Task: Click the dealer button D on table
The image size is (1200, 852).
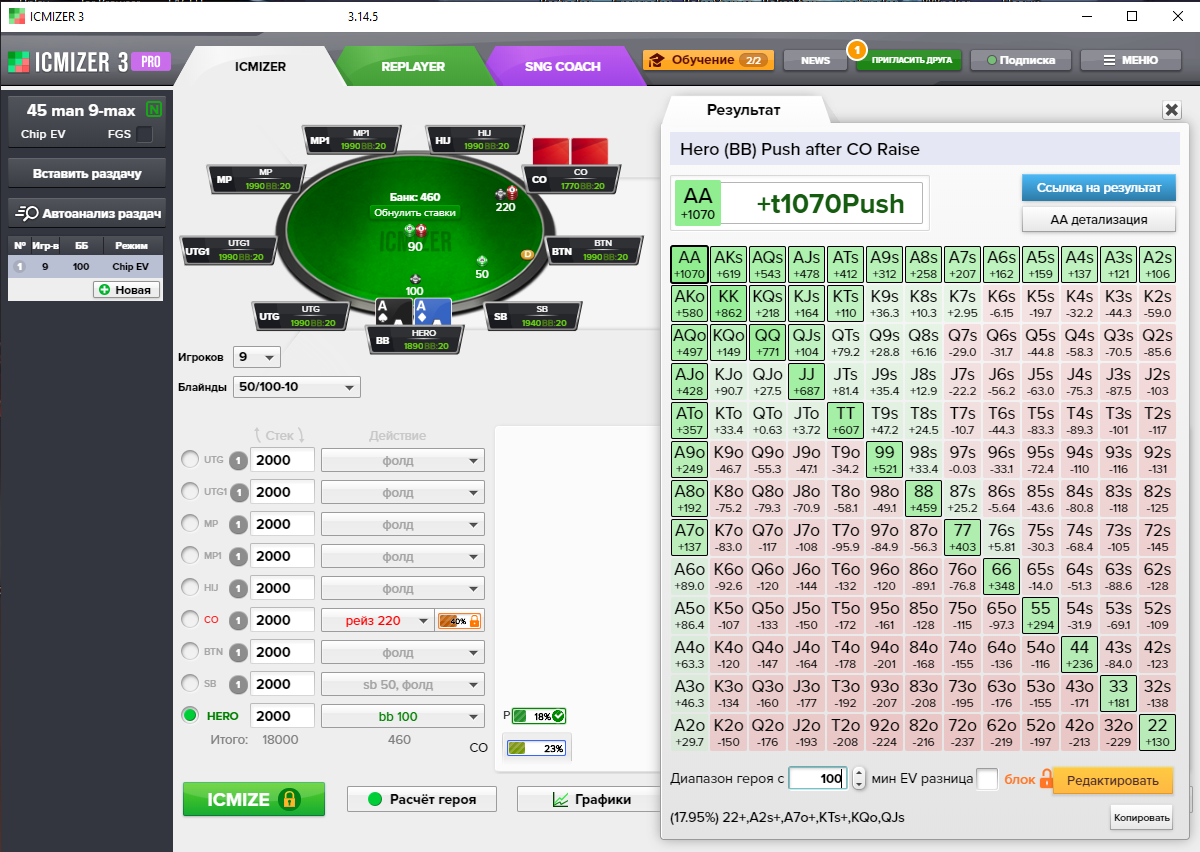Action: 527,254
